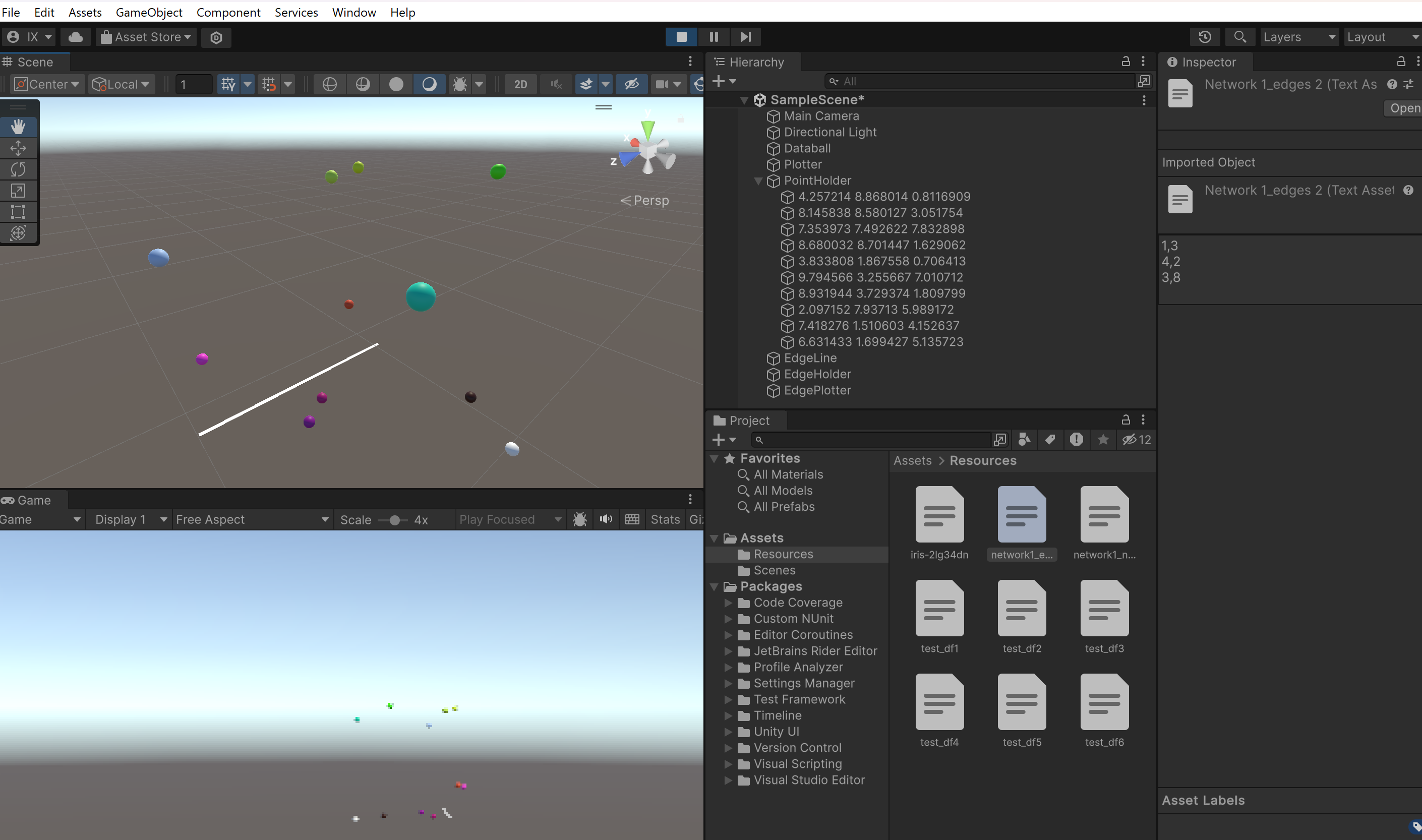
Task: Select the Scale tool
Action: click(x=19, y=191)
